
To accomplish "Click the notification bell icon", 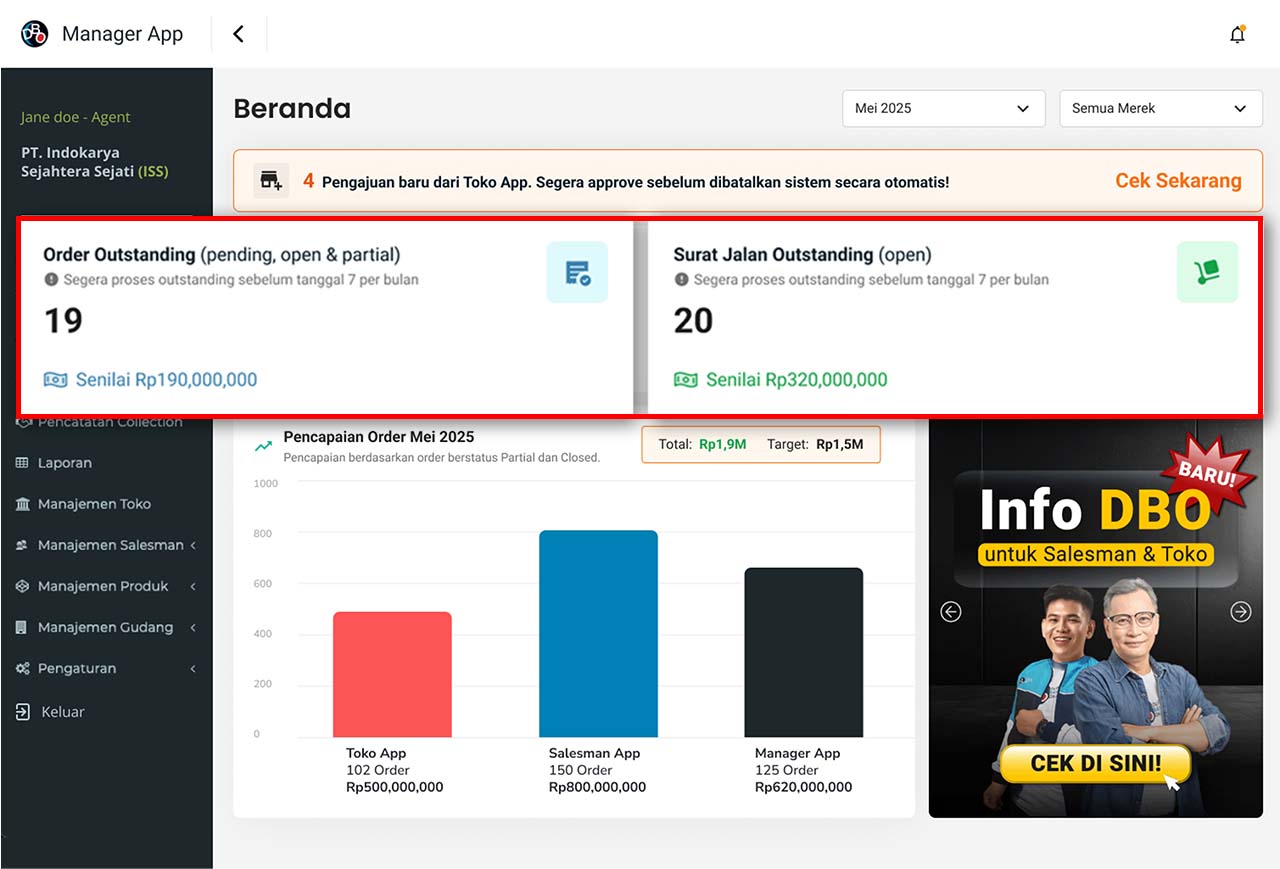I will [1237, 35].
